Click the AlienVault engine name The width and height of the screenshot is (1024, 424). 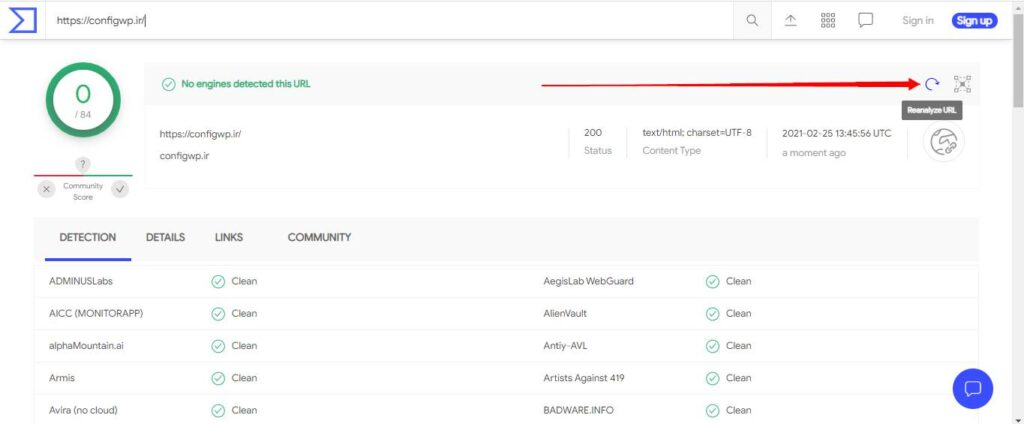(565, 314)
